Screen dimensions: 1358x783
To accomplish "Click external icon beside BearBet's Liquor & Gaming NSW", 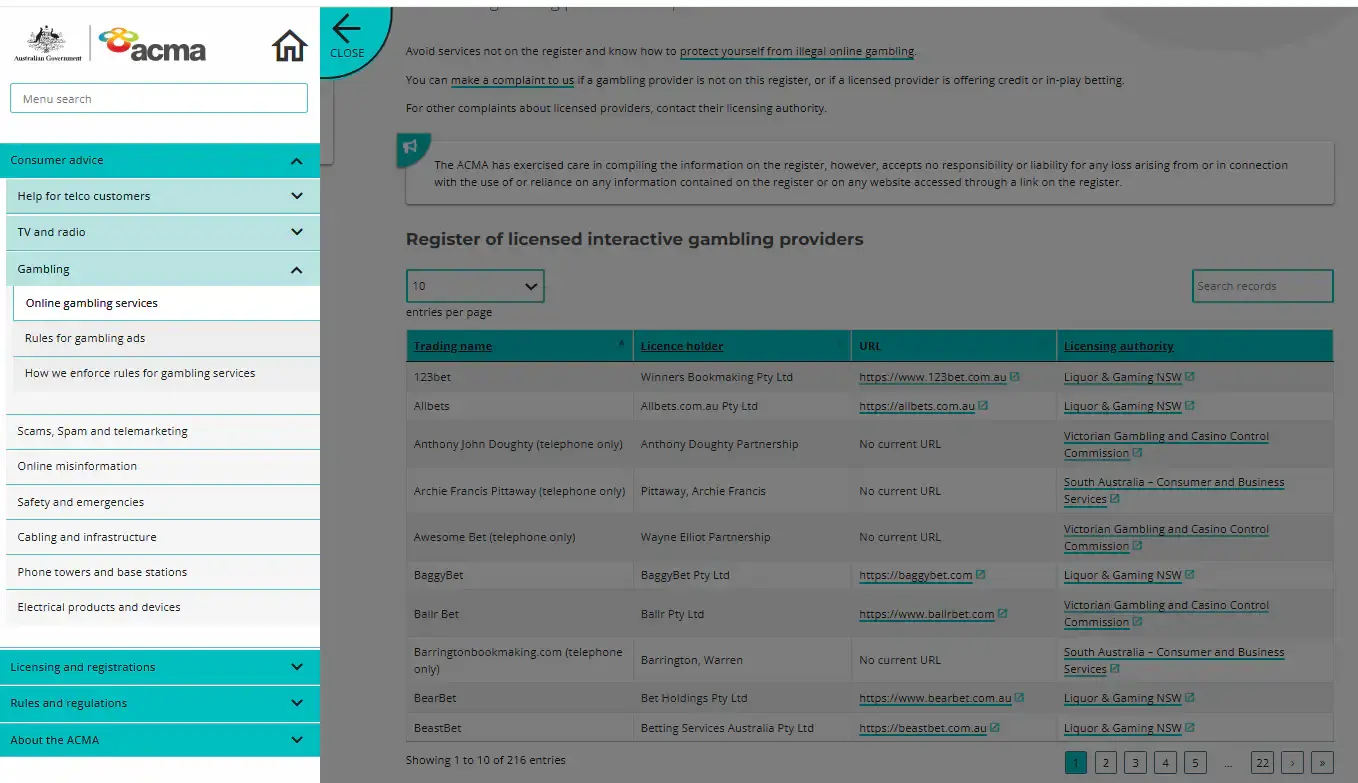I will [x=1190, y=698].
